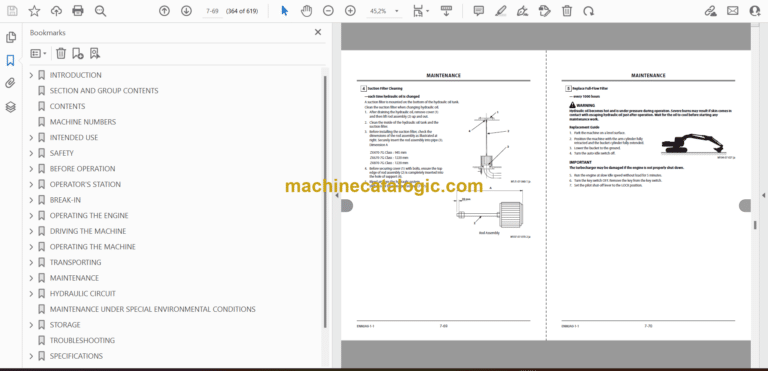Expand the OPERATOR'S STATION bookmark
Viewport: 768px width, 371px height.
pyautogui.click(x=31, y=184)
